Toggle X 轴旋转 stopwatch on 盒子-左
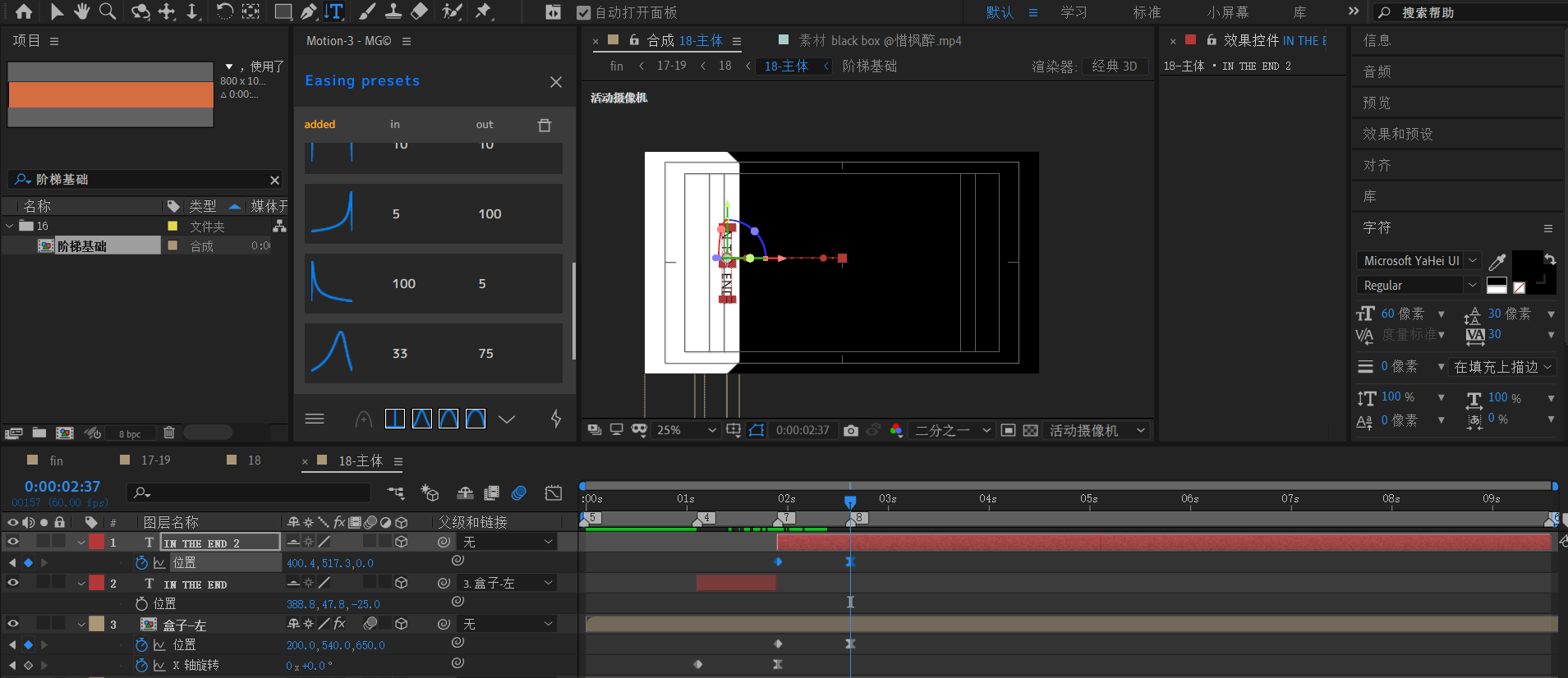1568x678 pixels. pos(141,665)
